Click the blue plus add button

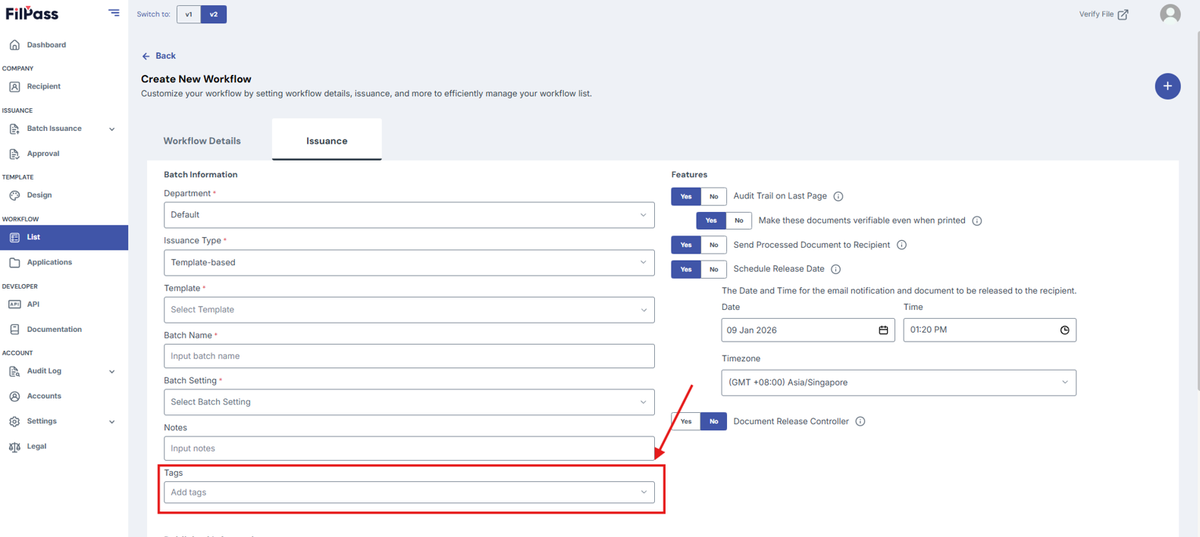[1167, 86]
